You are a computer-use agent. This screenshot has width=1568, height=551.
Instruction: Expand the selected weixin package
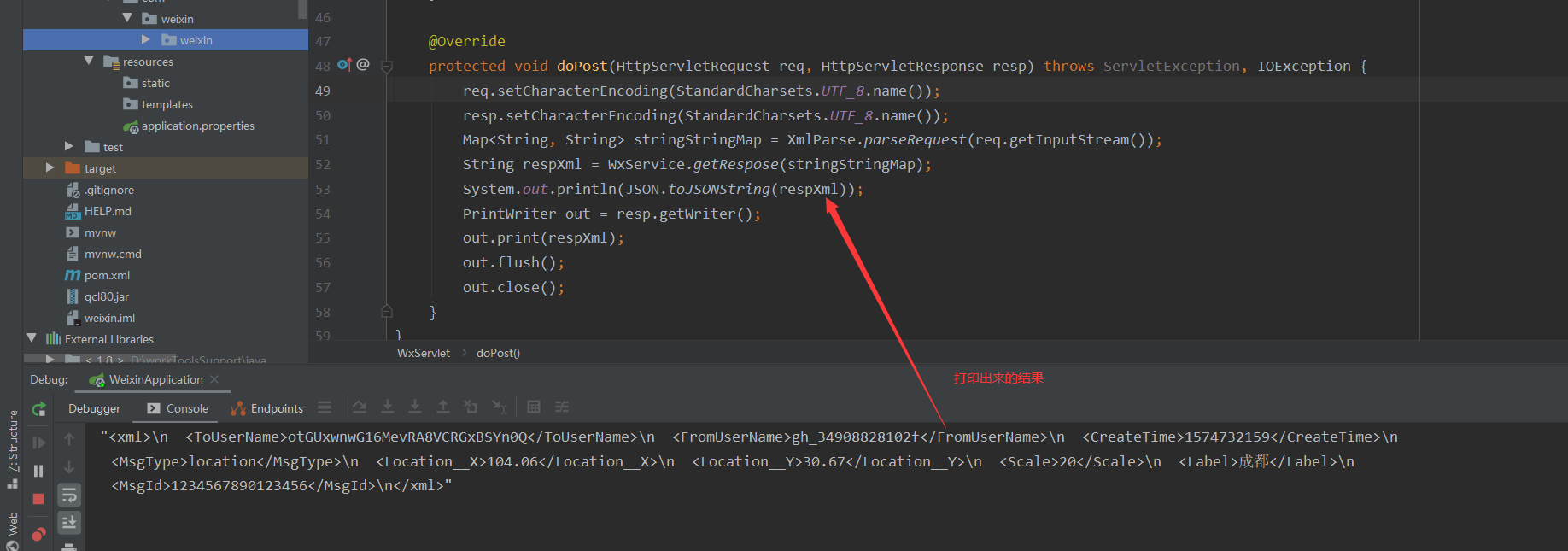[x=146, y=39]
